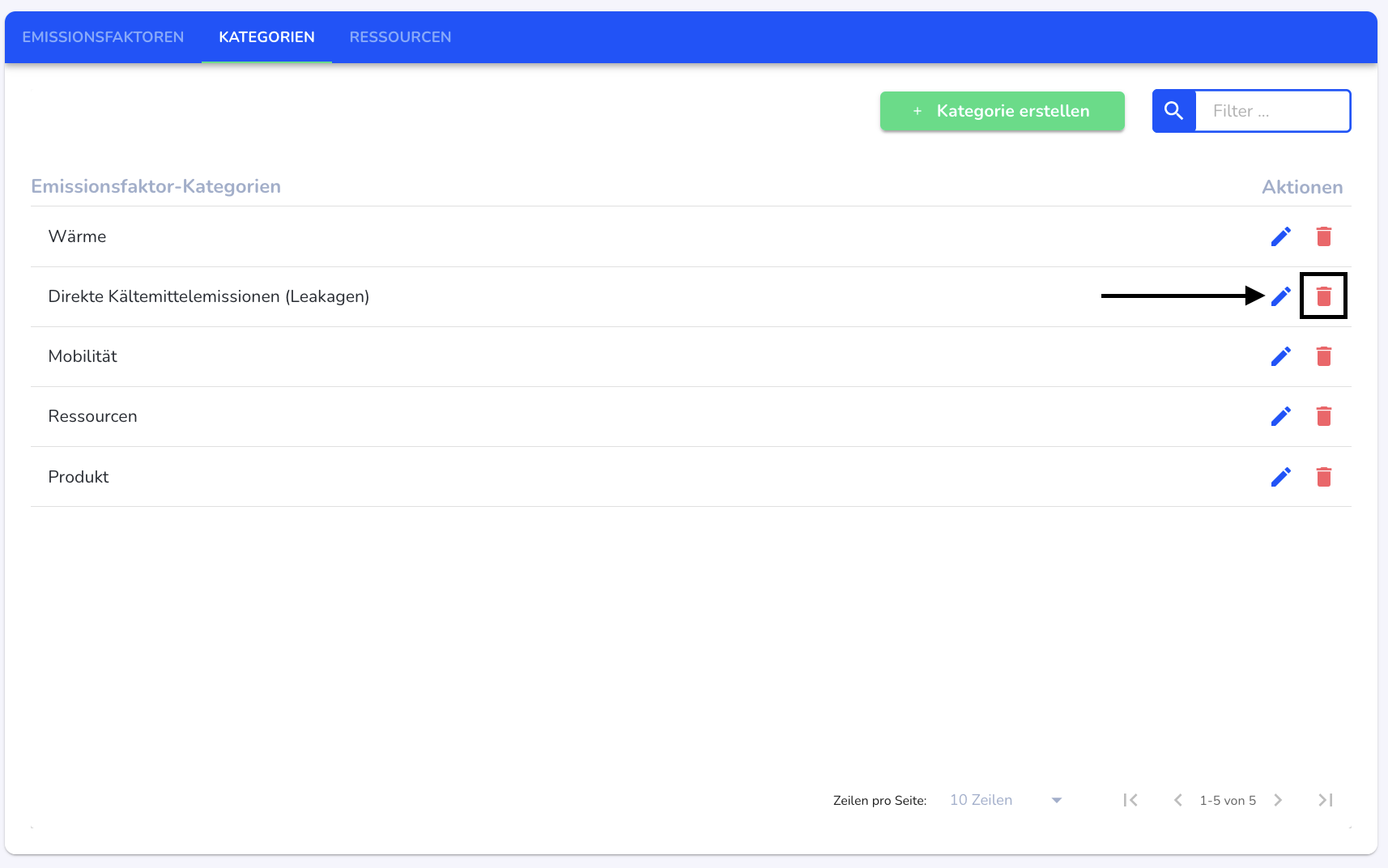Select the Wärme row text

(77, 236)
